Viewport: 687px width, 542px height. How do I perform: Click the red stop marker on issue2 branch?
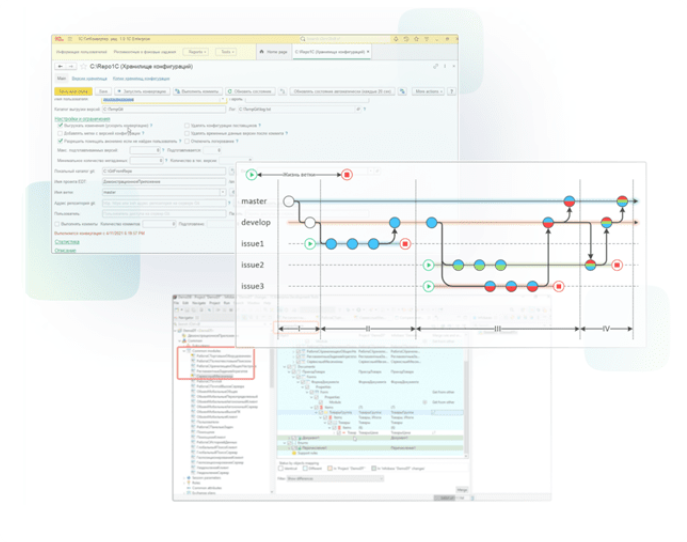pyautogui.click(x=618, y=265)
